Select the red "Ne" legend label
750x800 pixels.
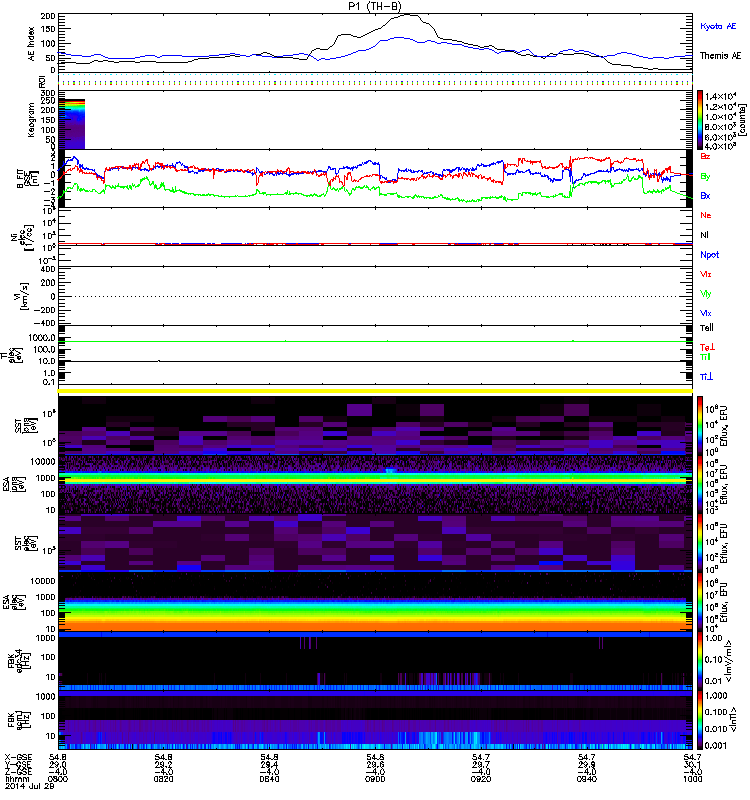[x=706, y=215]
